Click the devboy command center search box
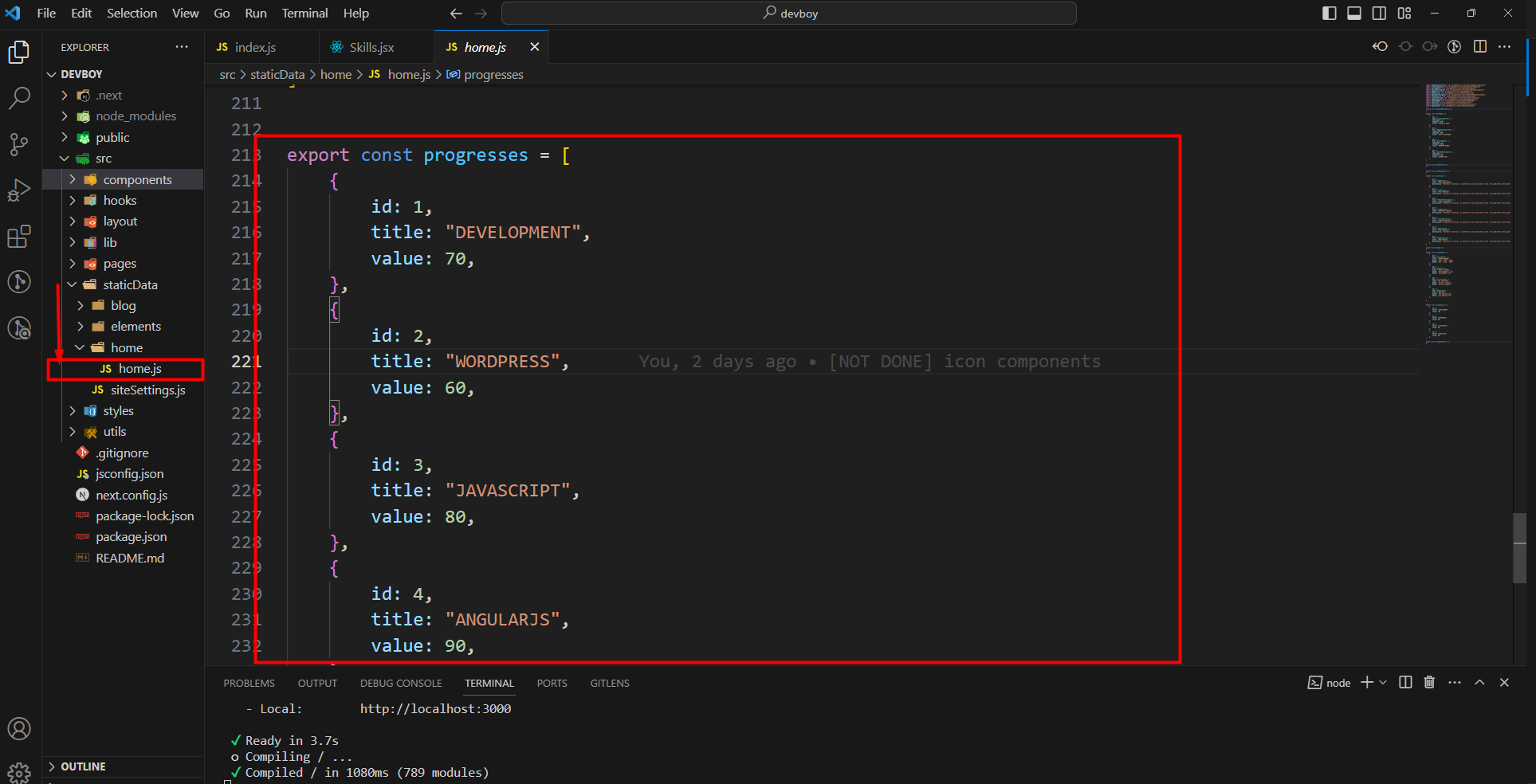The width and height of the screenshot is (1536, 784). pos(788,14)
